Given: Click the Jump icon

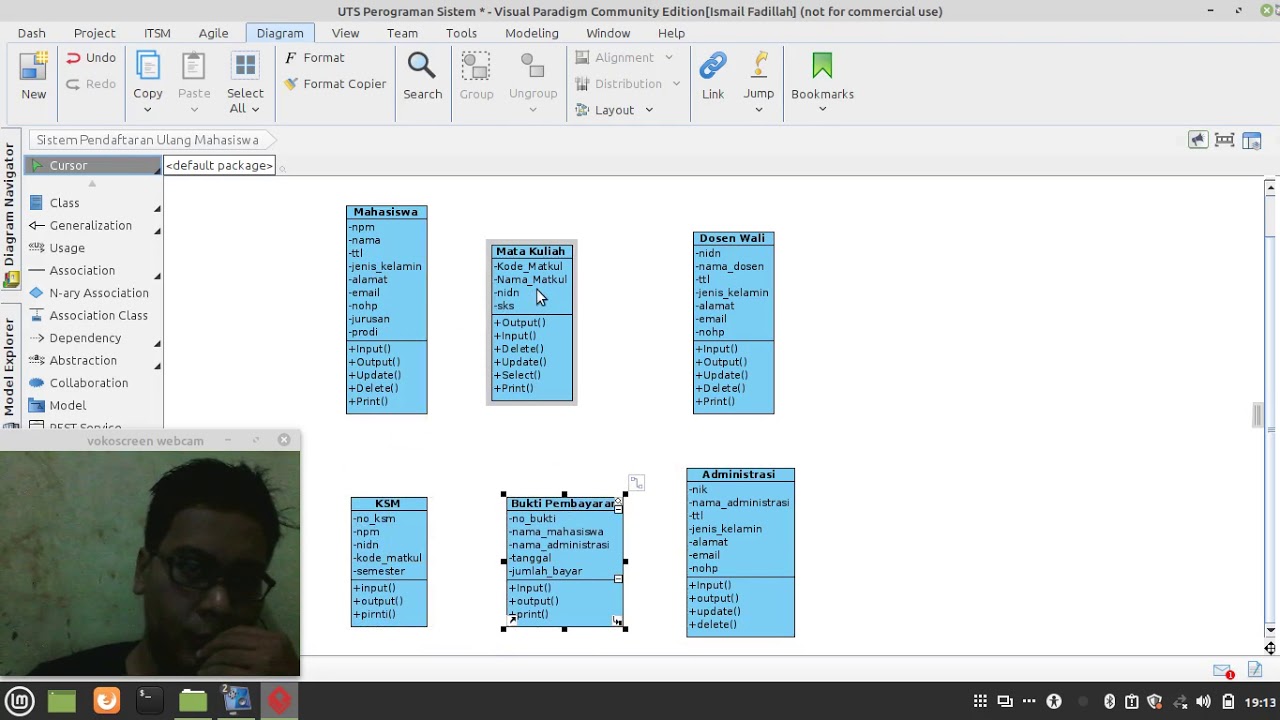Looking at the screenshot, I should point(759,66).
